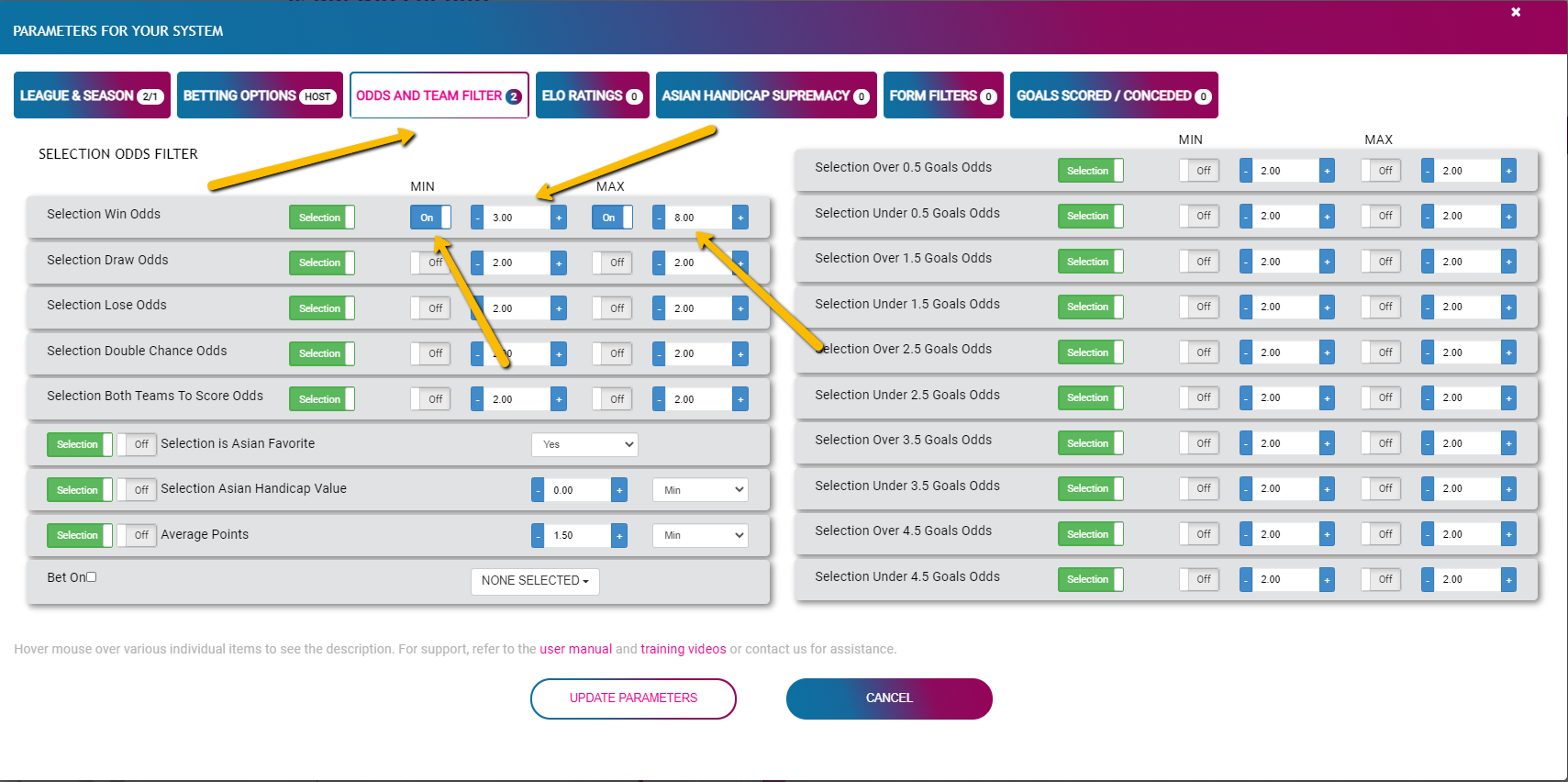This screenshot has width=1568, height=782.
Task: Switch Under 3.5 Goals Odds Selection toggle
Action: click(1090, 488)
